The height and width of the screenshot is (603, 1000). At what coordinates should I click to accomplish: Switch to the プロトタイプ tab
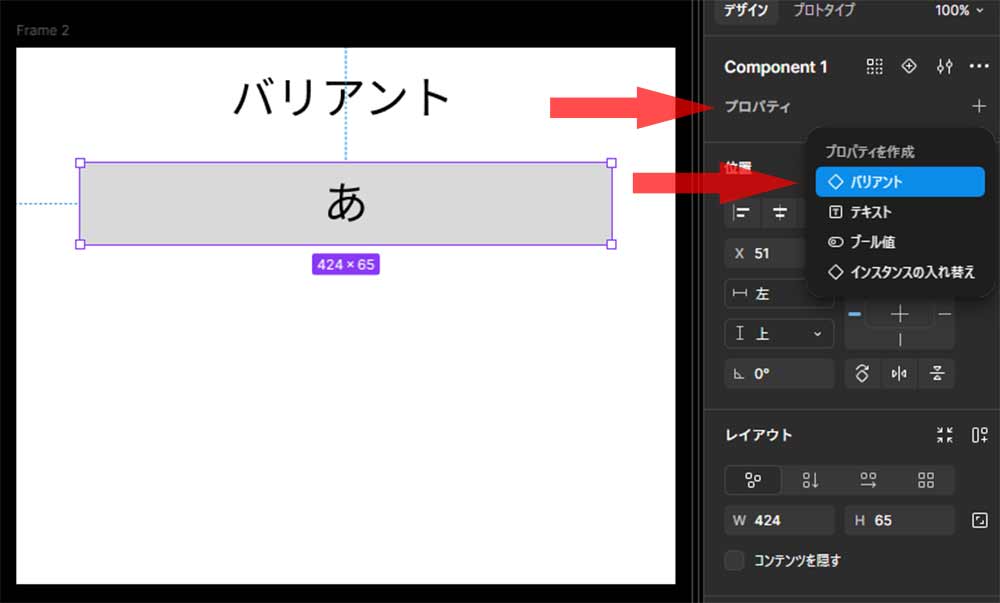pos(824,11)
